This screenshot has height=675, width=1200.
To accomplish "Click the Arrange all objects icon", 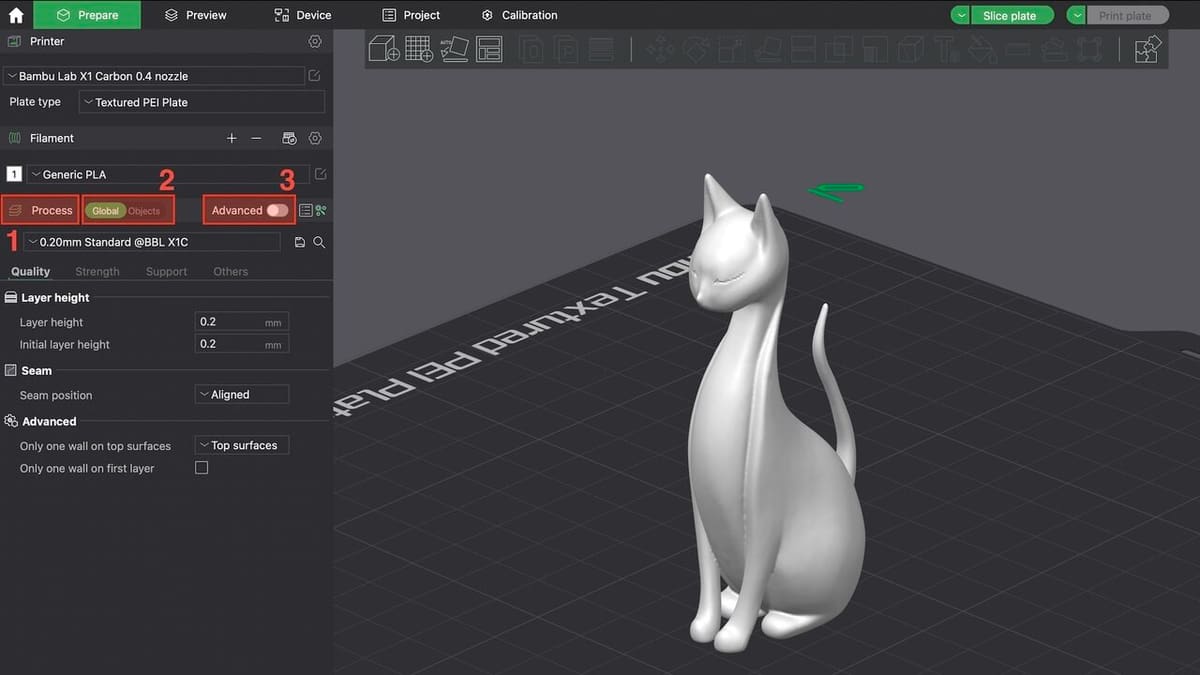I will pos(489,49).
